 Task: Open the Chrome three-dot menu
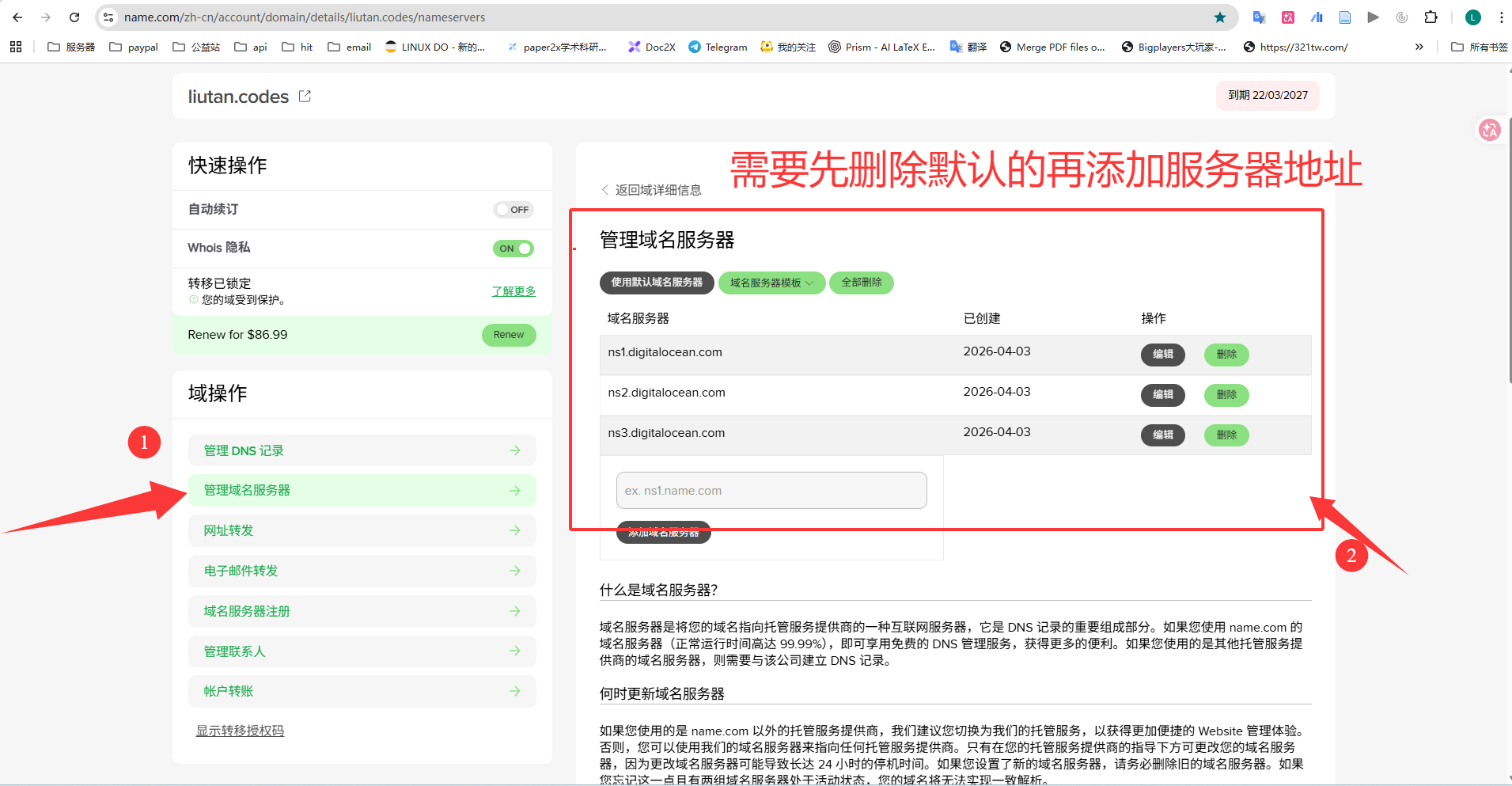(1501, 17)
